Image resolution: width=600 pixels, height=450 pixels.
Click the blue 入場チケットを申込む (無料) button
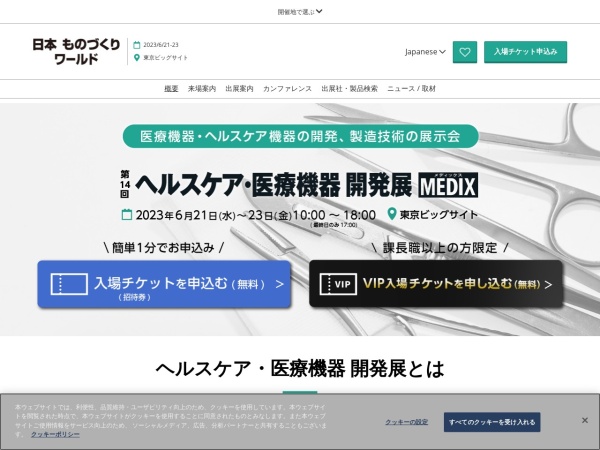pyautogui.click(x=164, y=284)
